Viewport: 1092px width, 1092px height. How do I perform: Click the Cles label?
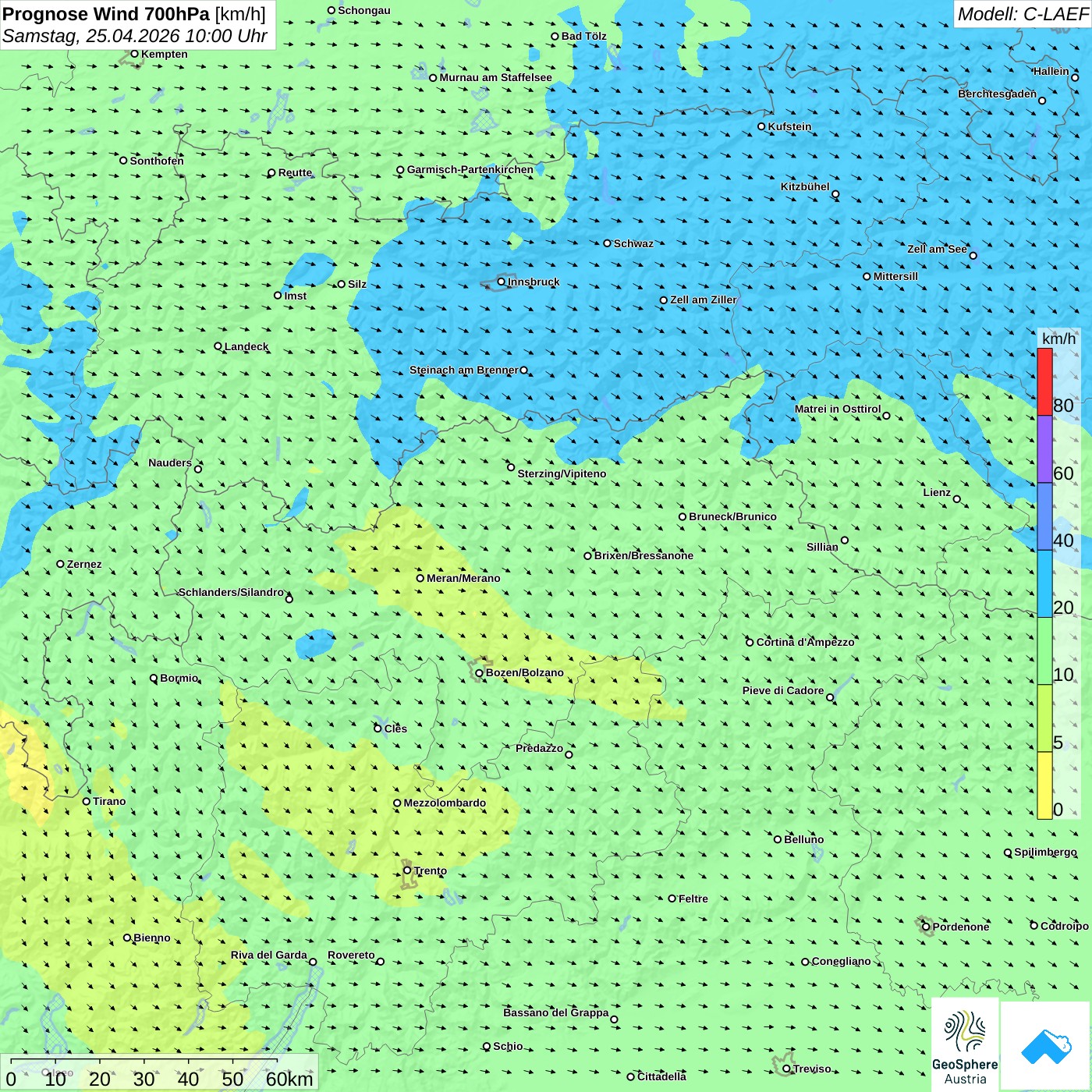click(395, 729)
